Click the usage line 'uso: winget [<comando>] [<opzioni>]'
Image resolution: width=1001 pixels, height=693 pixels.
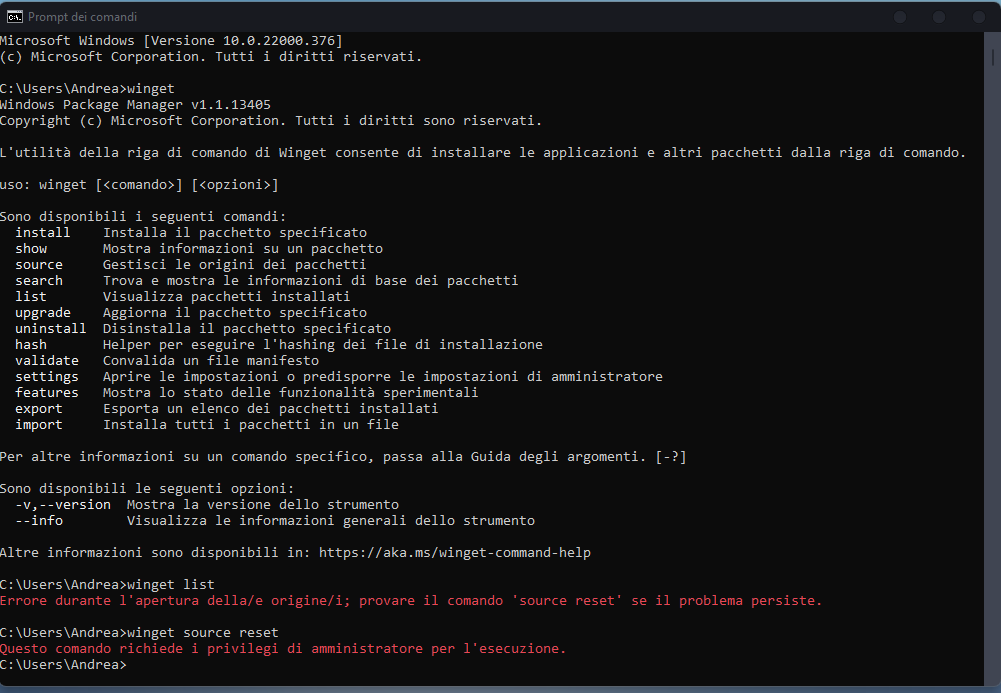click(139, 185)
